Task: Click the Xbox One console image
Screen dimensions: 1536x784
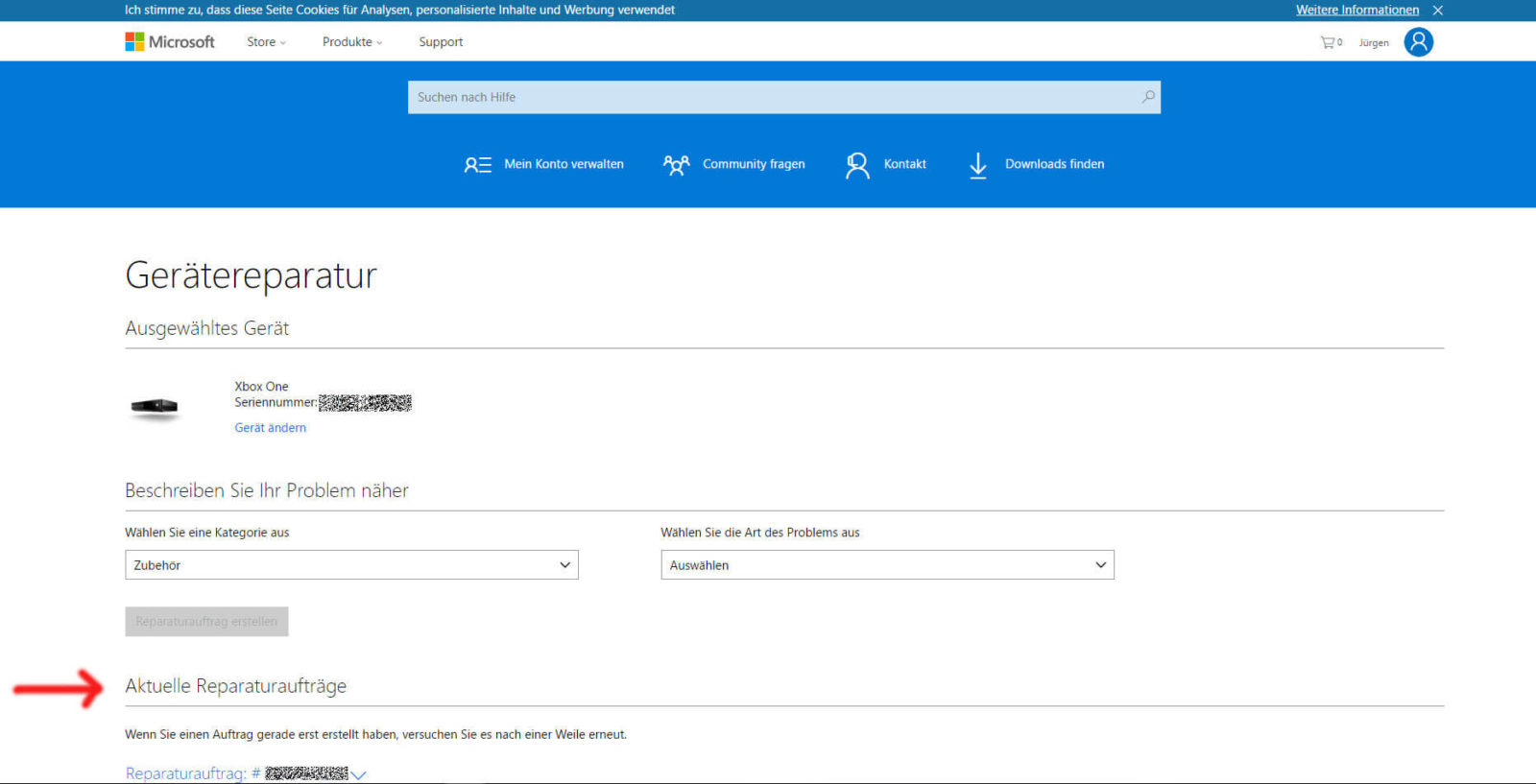Action: (x=155, y=408)
